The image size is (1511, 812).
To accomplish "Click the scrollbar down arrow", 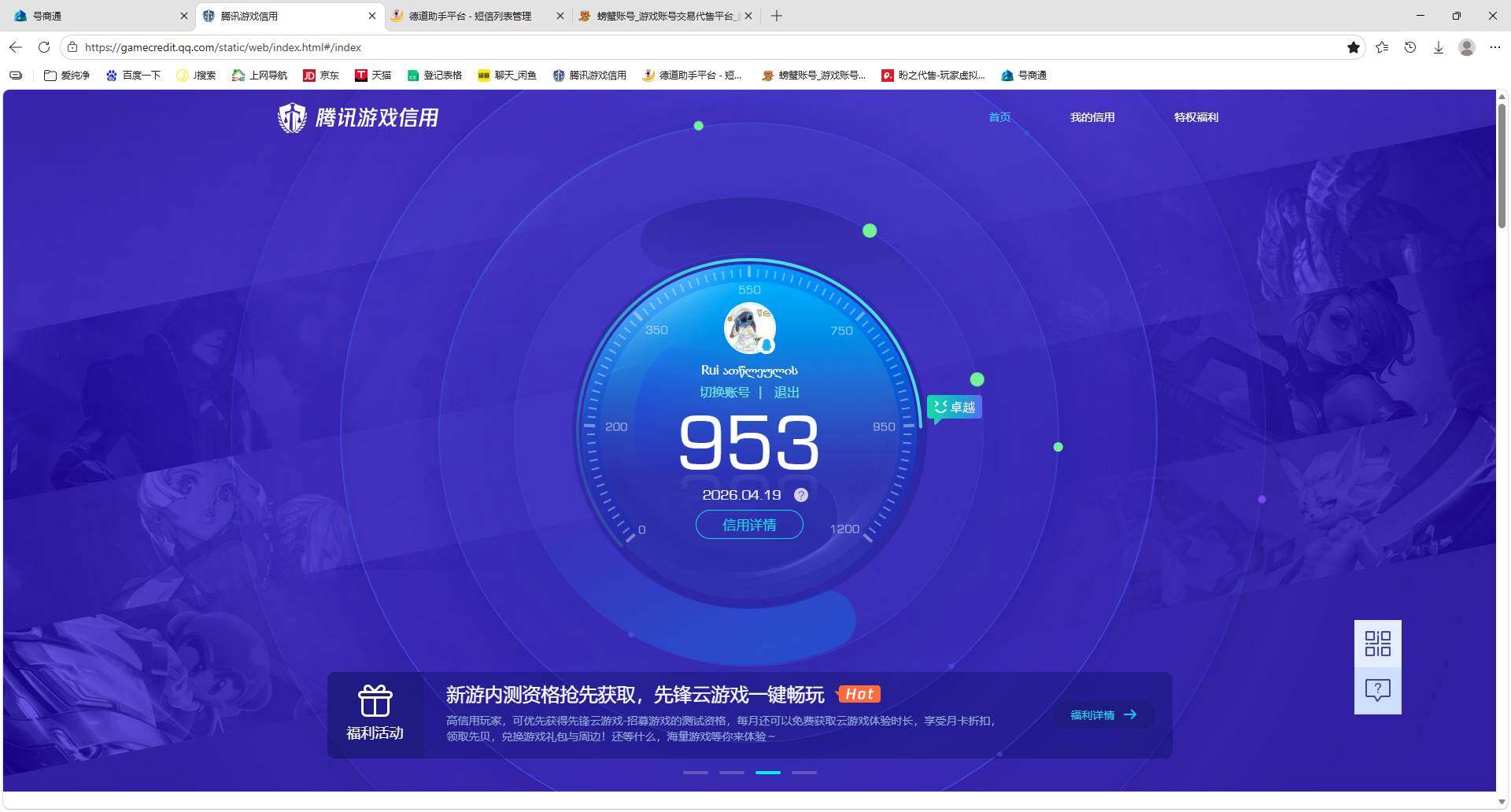I will click(1502, 802).
